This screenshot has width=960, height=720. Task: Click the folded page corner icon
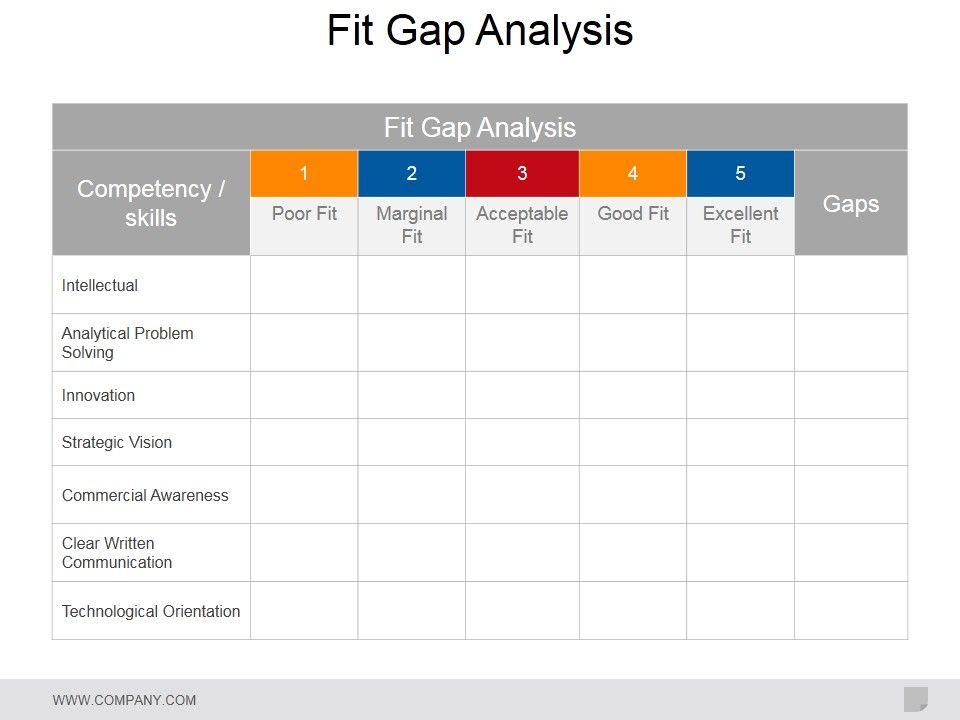tap(915, 699)
